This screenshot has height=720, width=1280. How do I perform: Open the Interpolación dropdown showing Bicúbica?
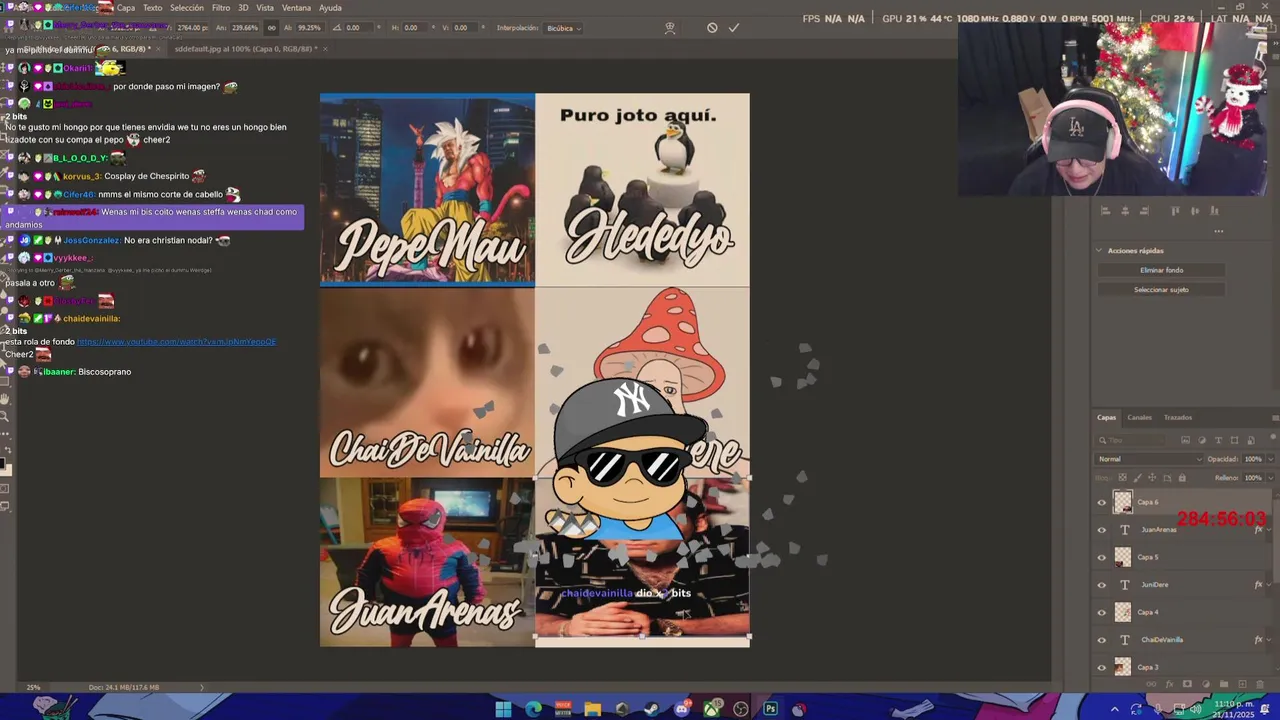pyautogui.click(x=564, y=28)
